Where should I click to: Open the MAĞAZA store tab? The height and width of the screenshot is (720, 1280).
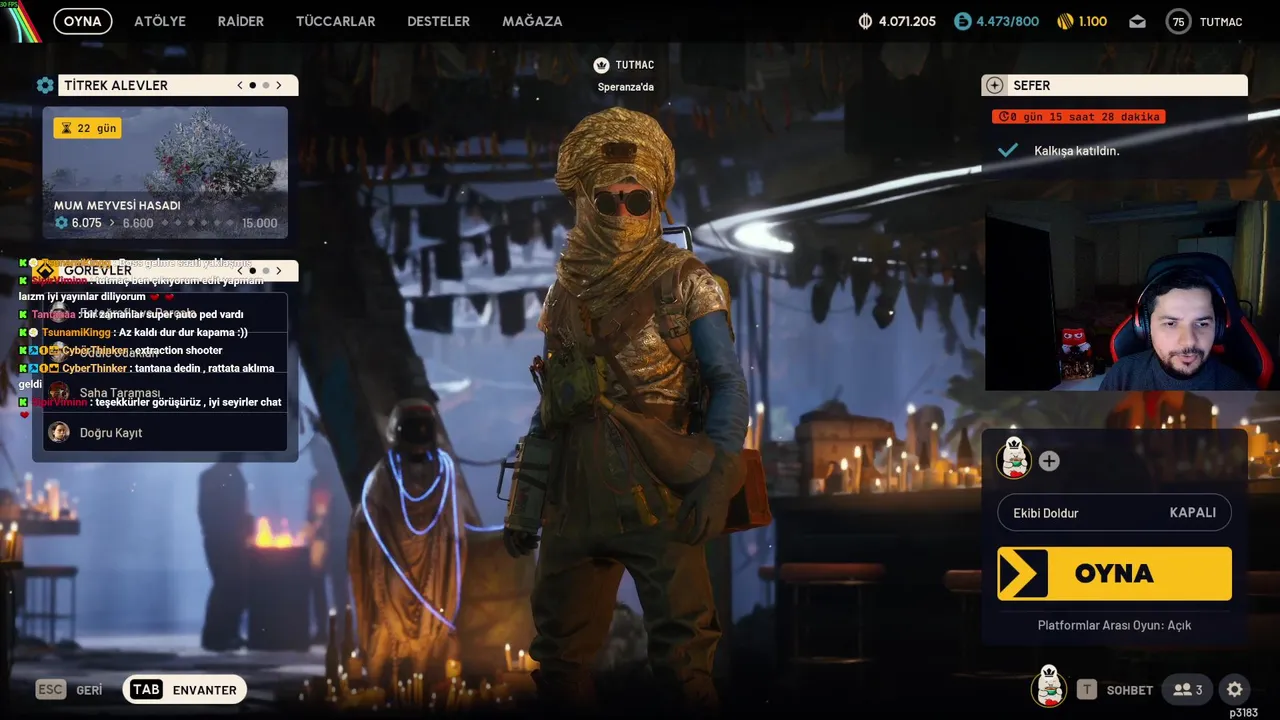(532, 21)
